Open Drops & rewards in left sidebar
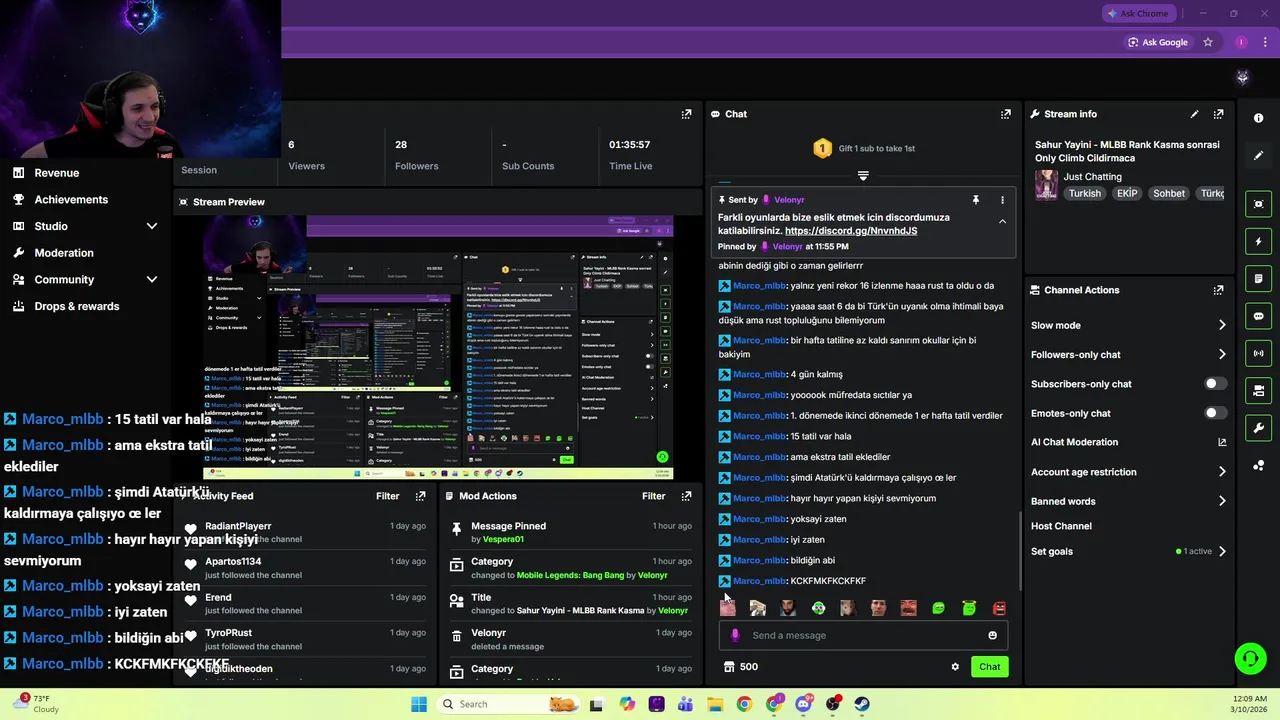This screenshot has width=1280, height=720. point(77,306)
